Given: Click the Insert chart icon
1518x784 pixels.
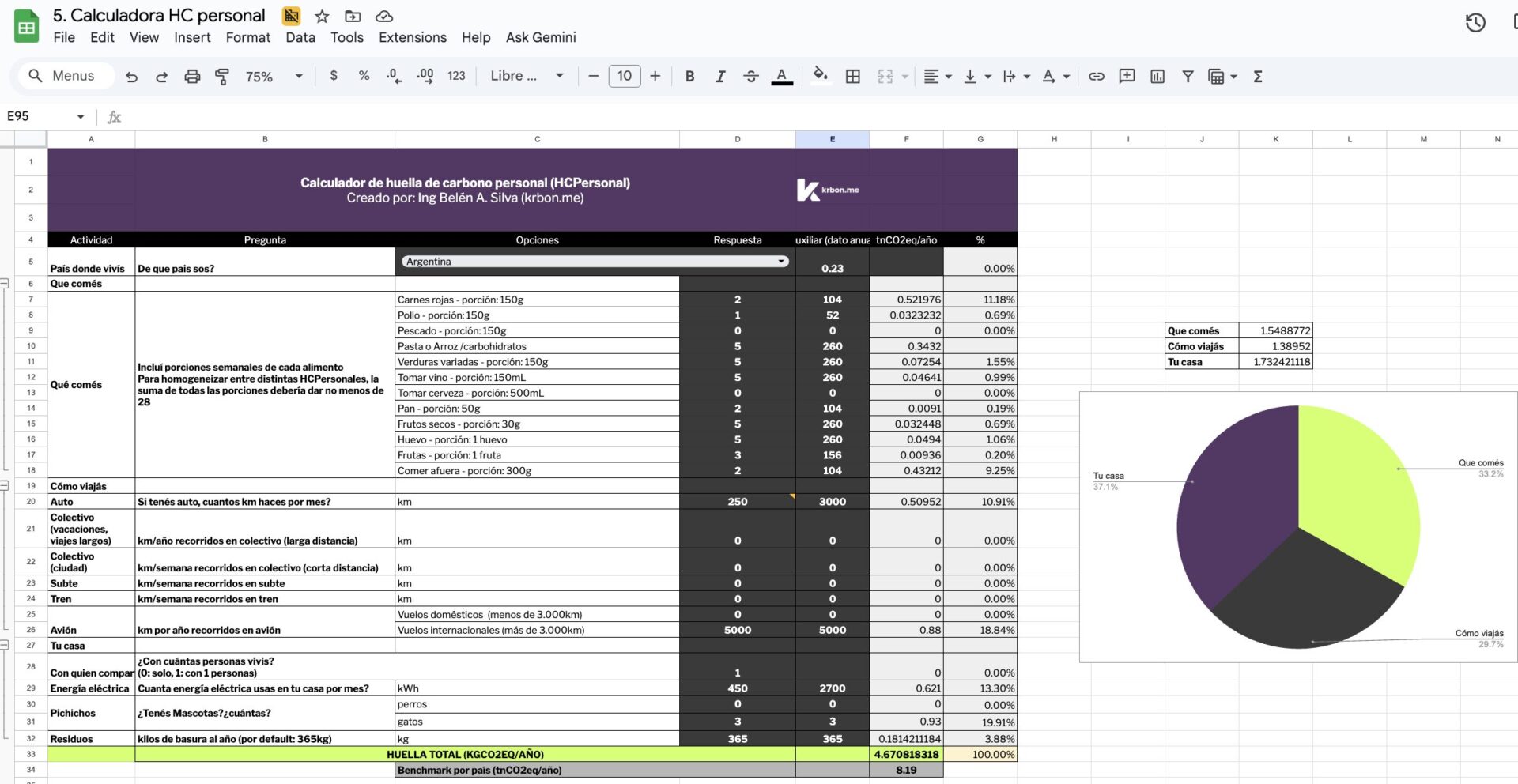Looking at the screenshot, I should tap(1157, 77).
